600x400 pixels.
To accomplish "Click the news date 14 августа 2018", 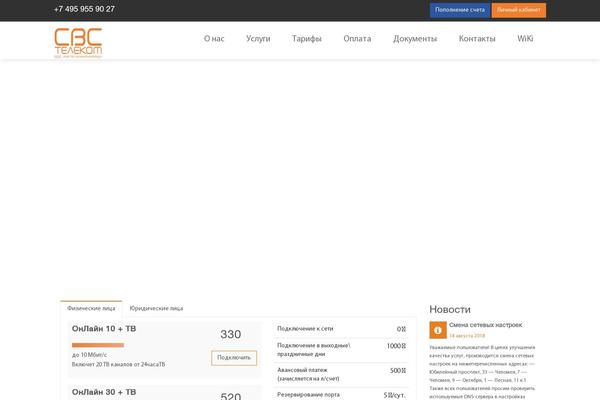I will pyautogui.click(x=467, y=336).
